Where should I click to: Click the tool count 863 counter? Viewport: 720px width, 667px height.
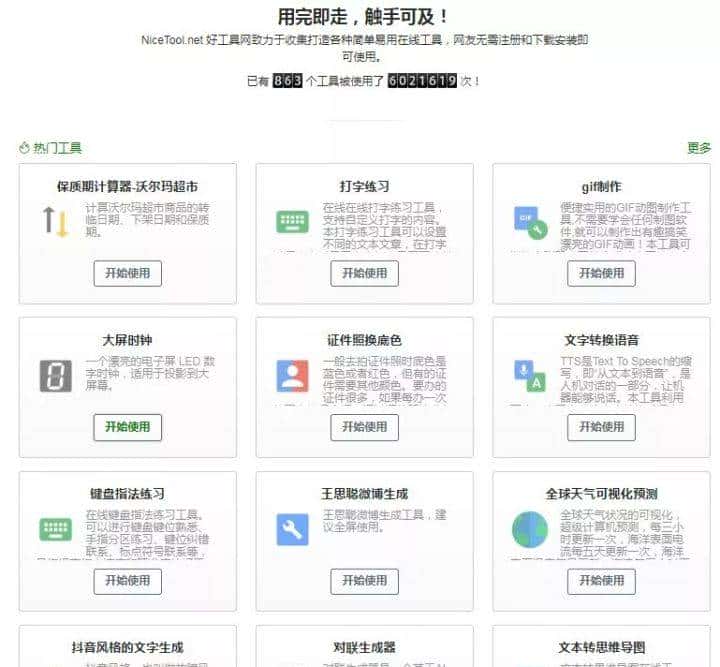[x=287, y=80]
